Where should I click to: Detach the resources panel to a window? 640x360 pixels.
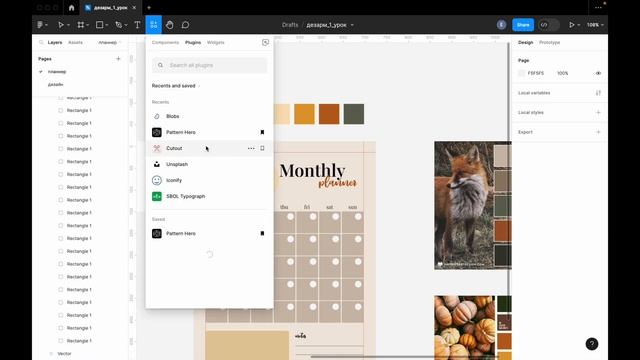pos(265,42)
